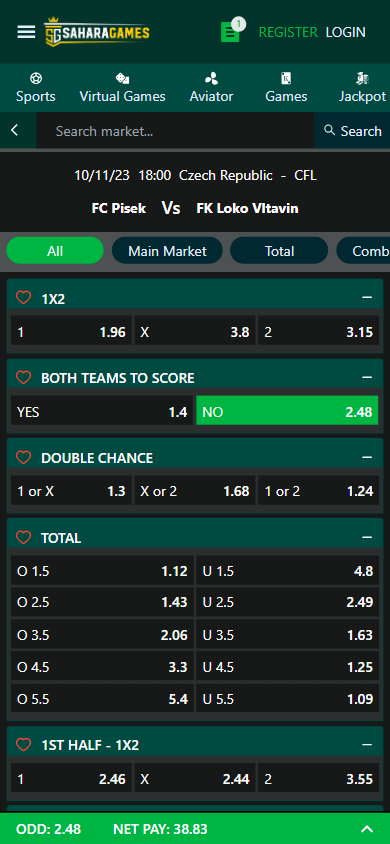Toggle the heart on the TOTAL market
This screenshot has width=390, height=844.
23,537
